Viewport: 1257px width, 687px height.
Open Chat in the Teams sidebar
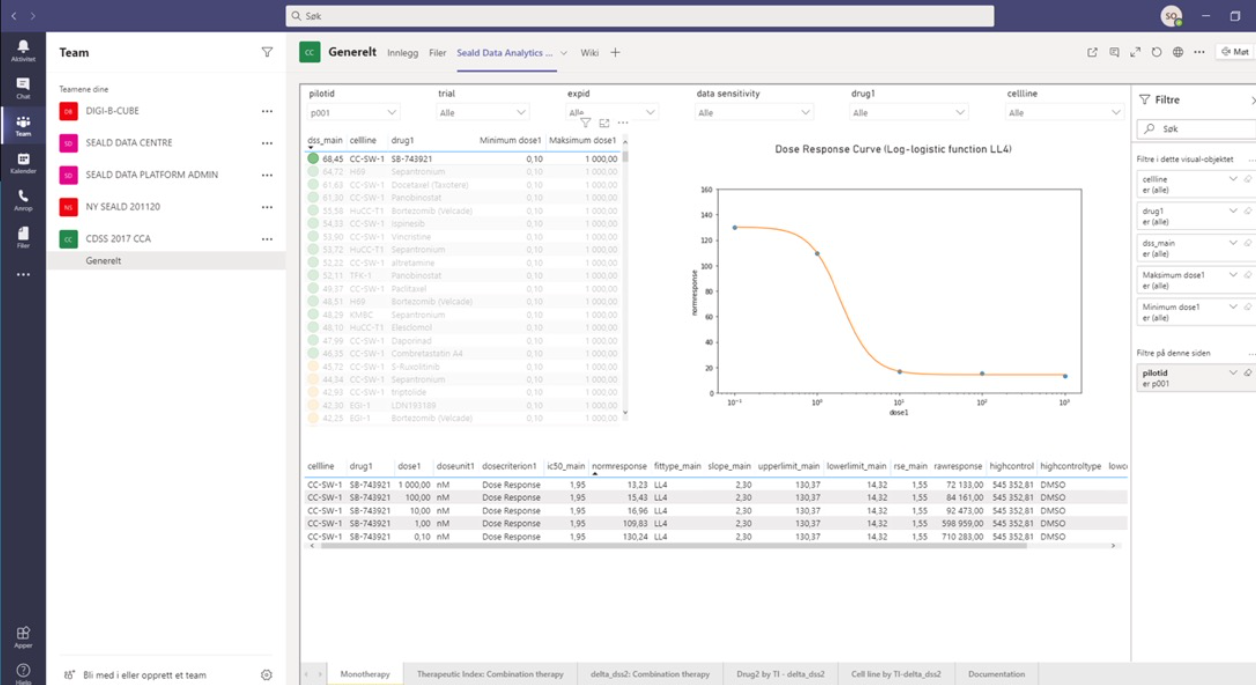[22, 88]
